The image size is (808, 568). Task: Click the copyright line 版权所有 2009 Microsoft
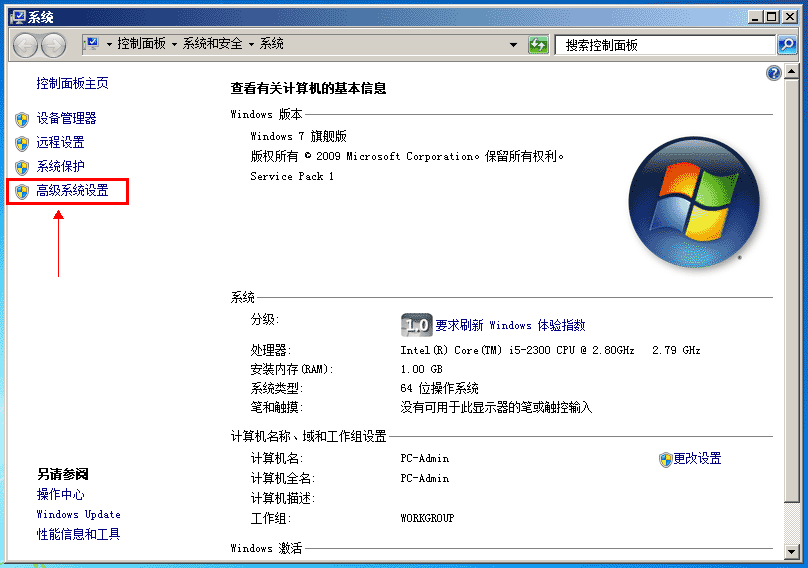coord(407,156)
